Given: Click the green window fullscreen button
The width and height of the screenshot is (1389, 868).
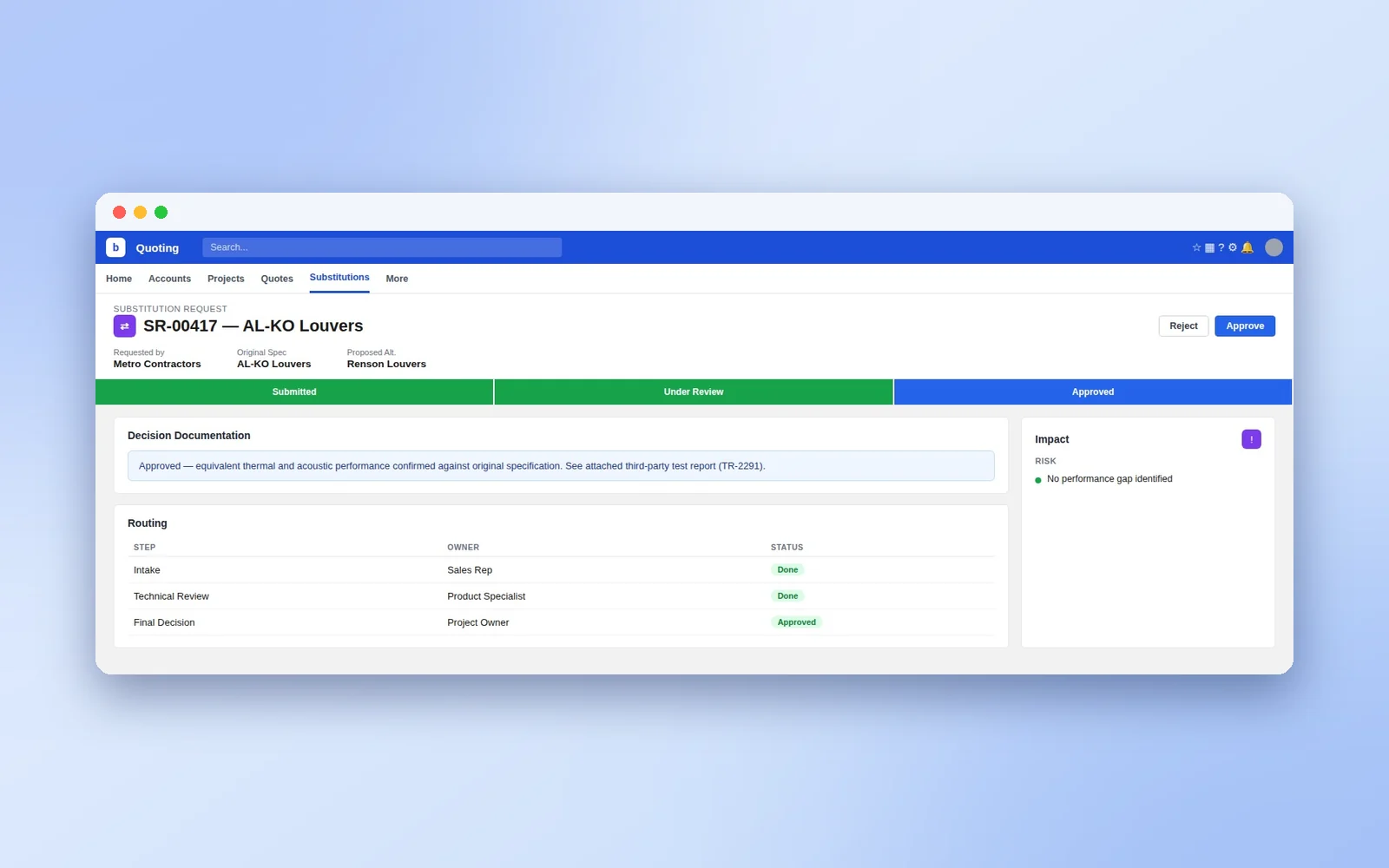Looking at the screenshot, I should point(161,213).
